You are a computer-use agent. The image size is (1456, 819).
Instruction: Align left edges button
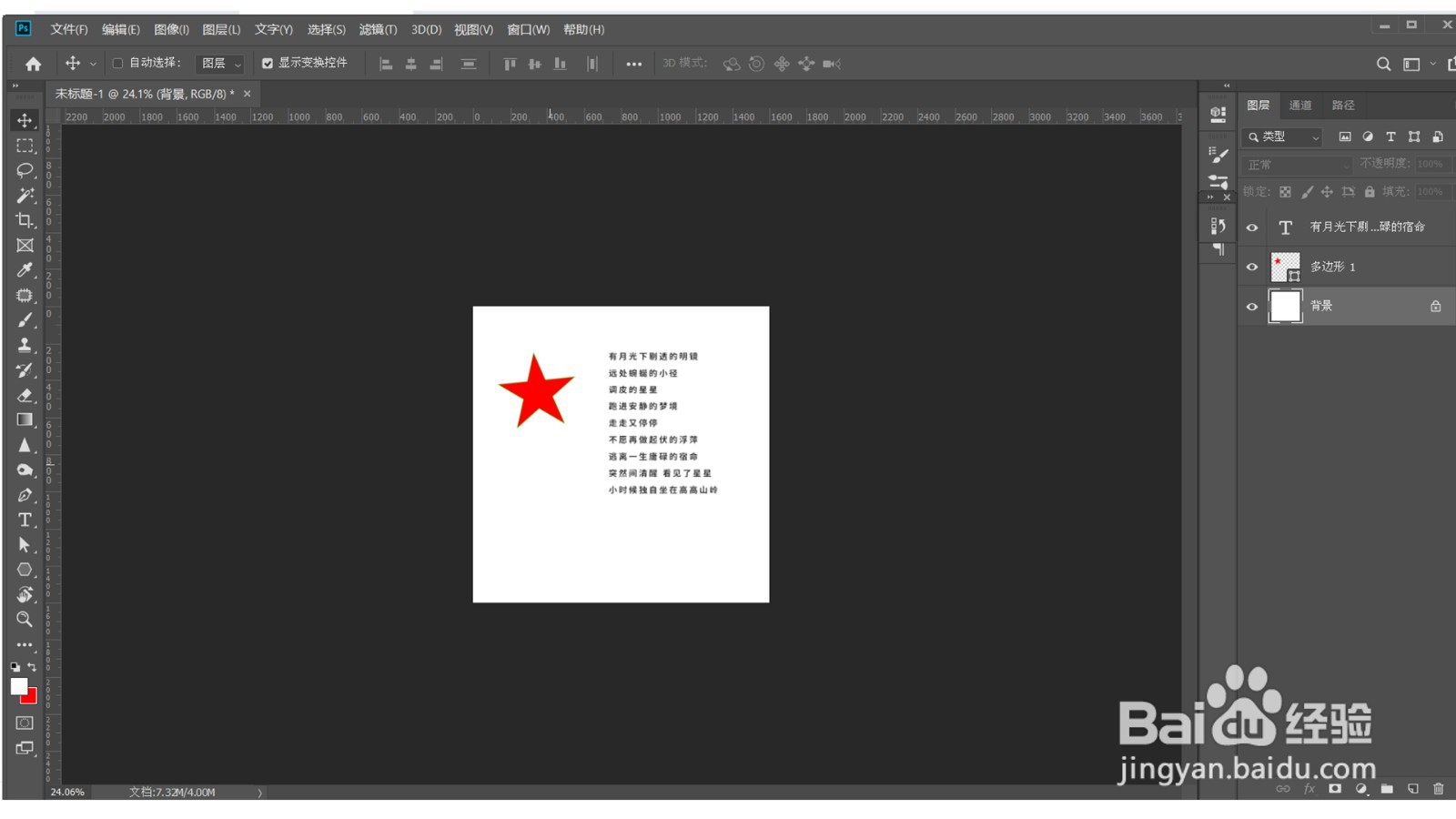point(386,64)
